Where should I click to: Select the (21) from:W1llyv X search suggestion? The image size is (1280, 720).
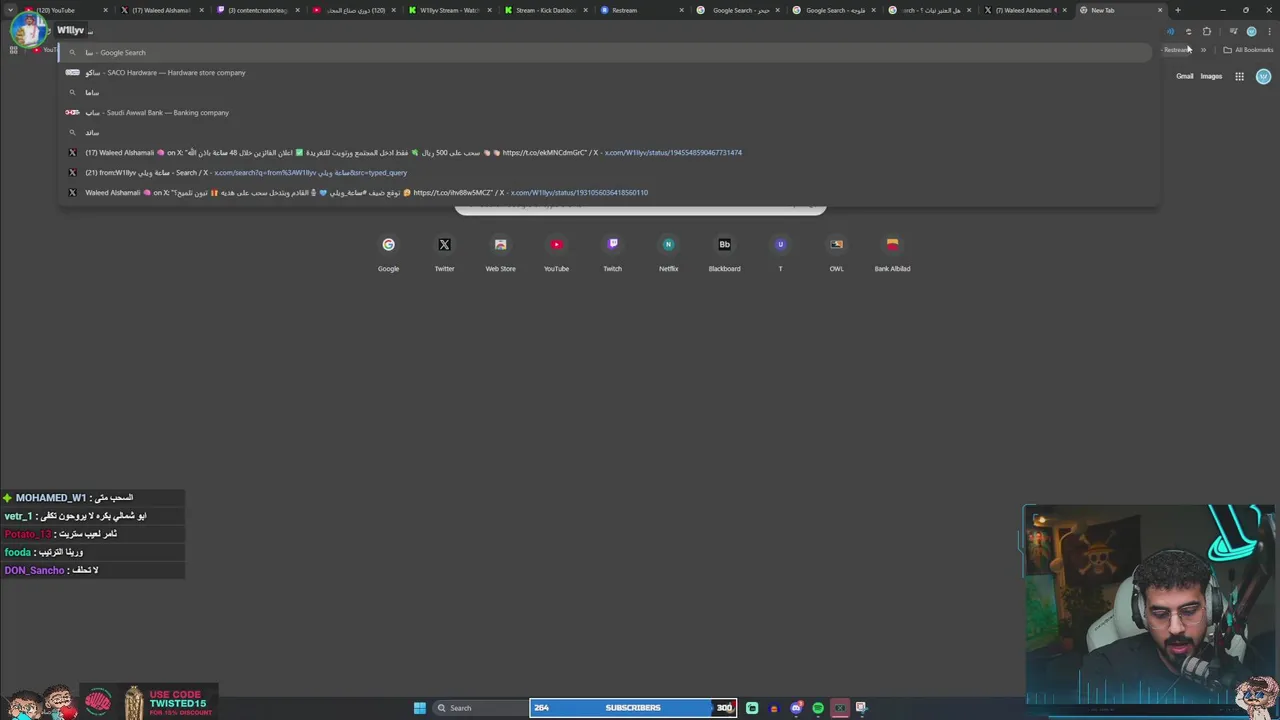(x=608, y=172)
